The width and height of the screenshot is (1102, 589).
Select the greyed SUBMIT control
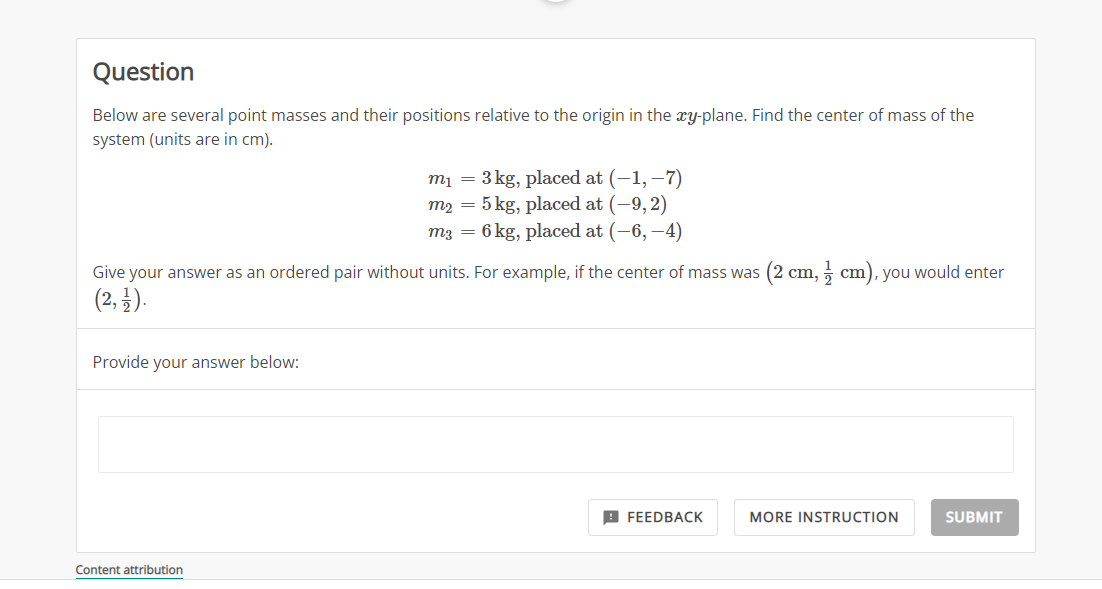point(974,517)
